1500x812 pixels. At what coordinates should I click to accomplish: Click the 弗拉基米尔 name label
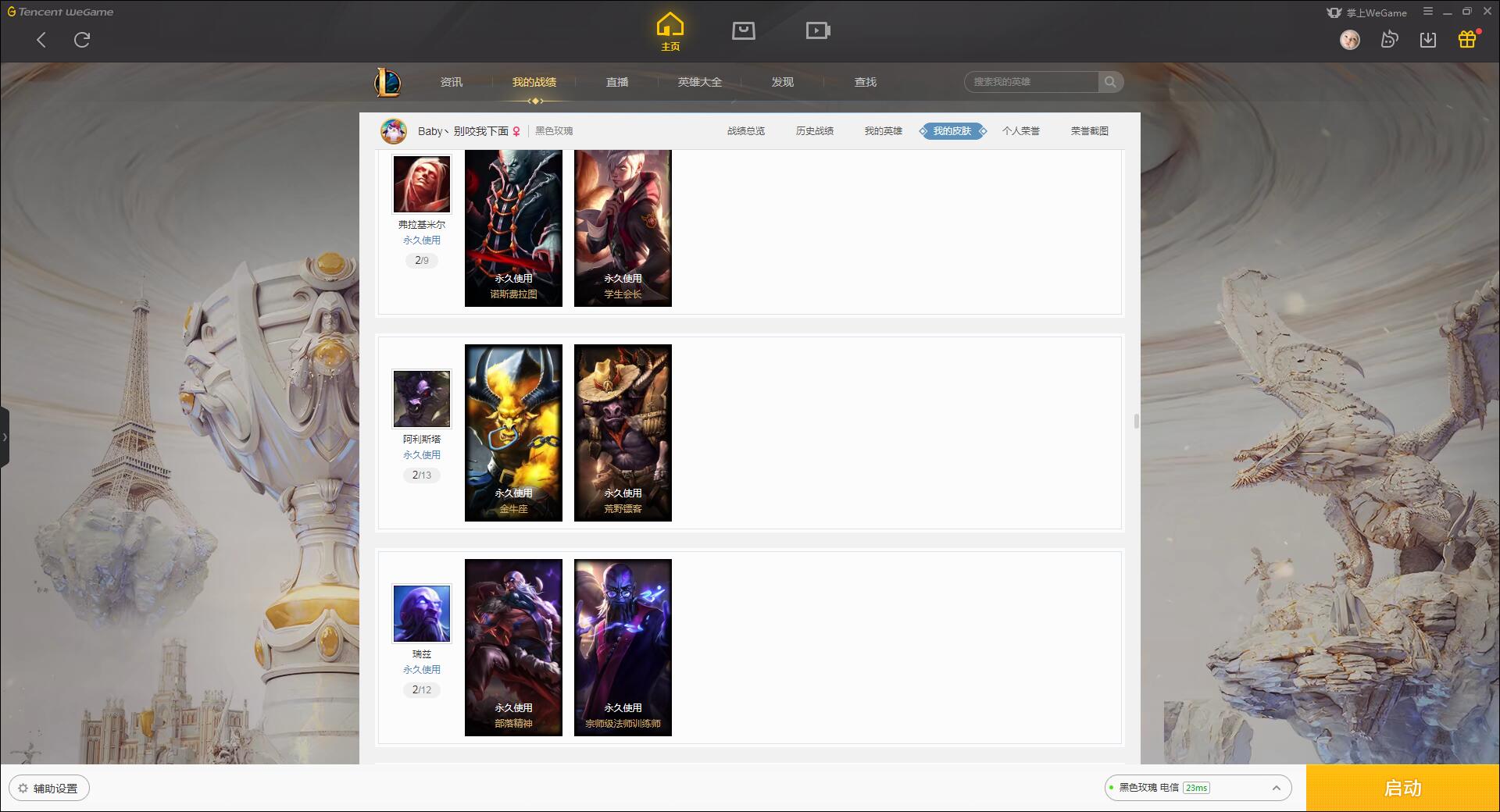(422, 225)
